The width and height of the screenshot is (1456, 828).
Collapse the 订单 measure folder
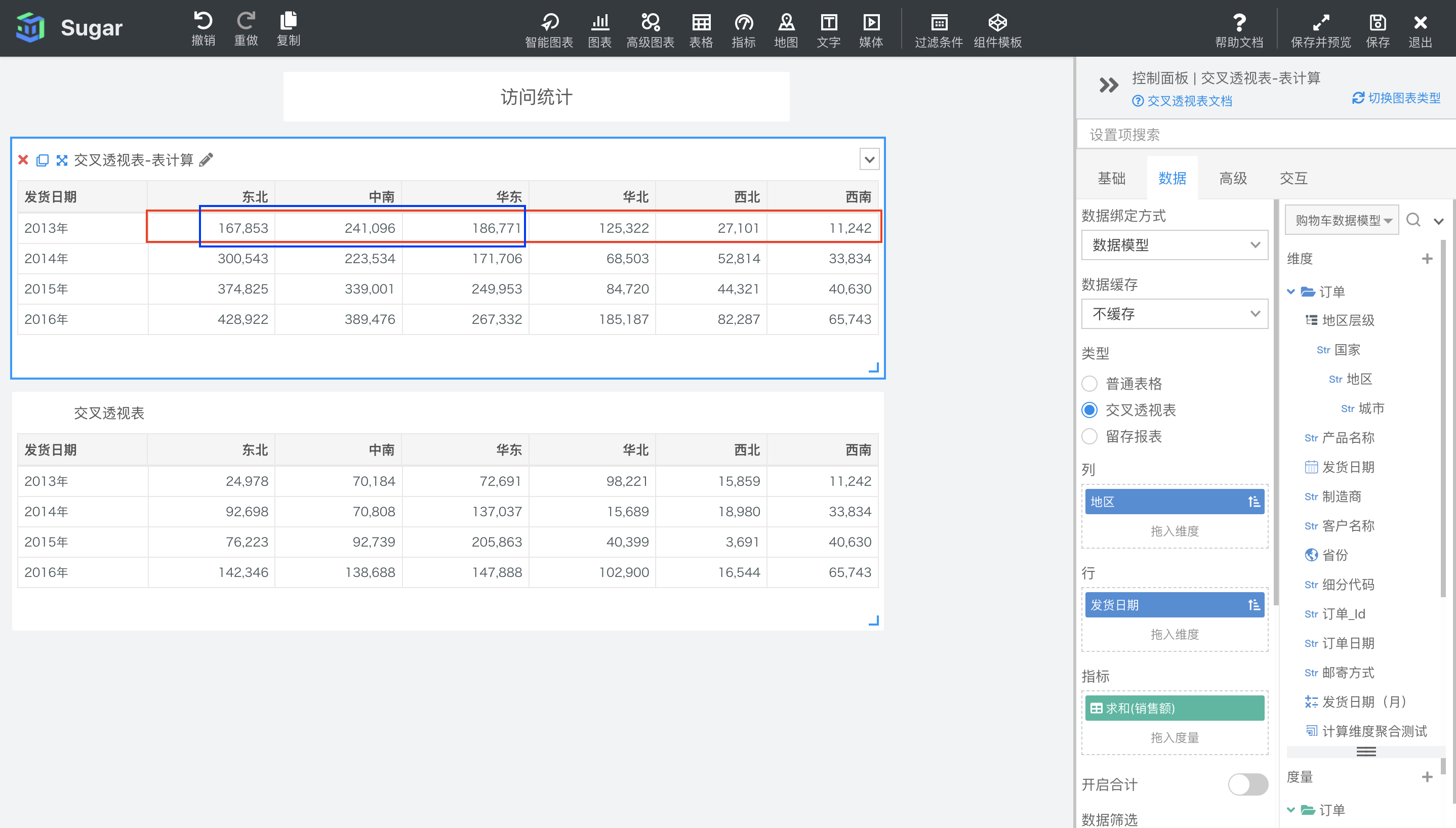click(1291, 810)
